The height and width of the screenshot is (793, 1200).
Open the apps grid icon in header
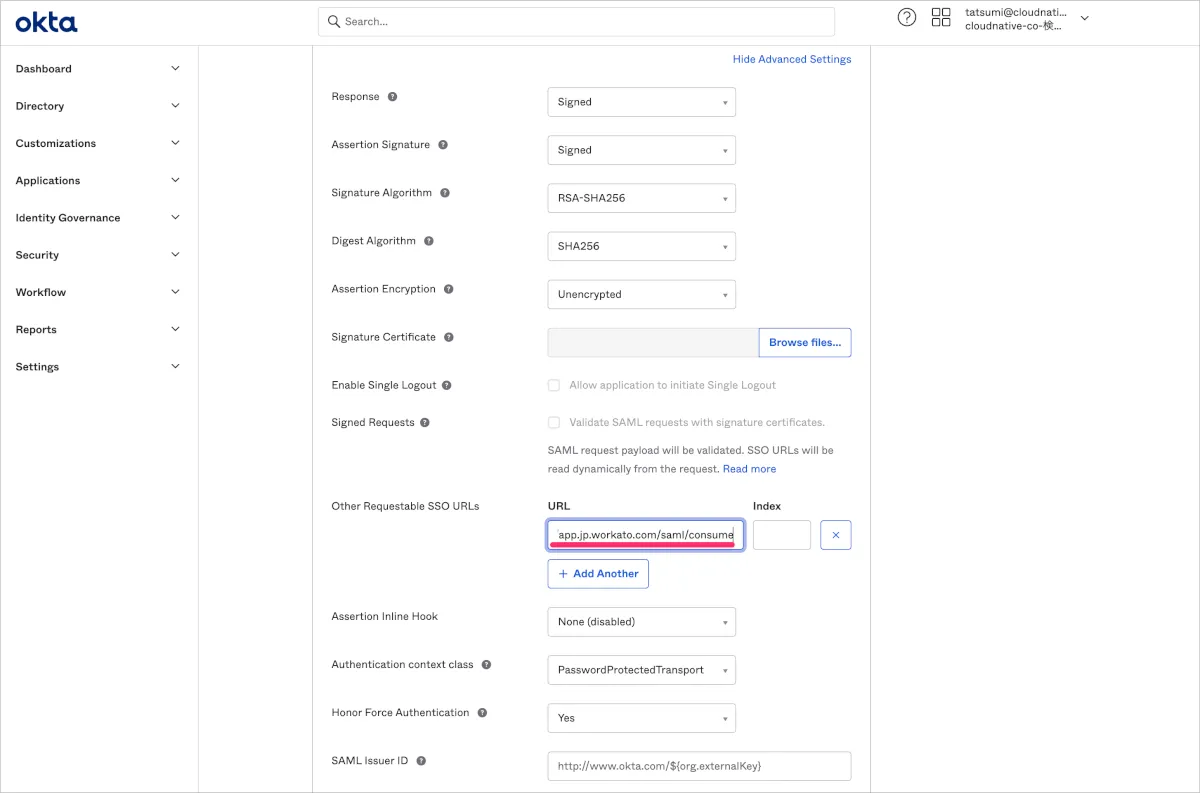click(x=940, y=17)
